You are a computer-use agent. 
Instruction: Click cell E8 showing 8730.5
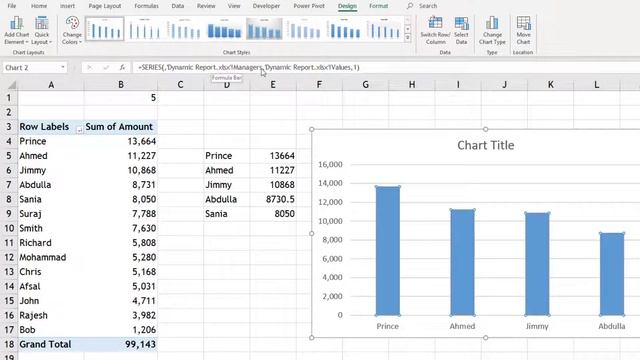pyautogui.click(x=273, y=199)
